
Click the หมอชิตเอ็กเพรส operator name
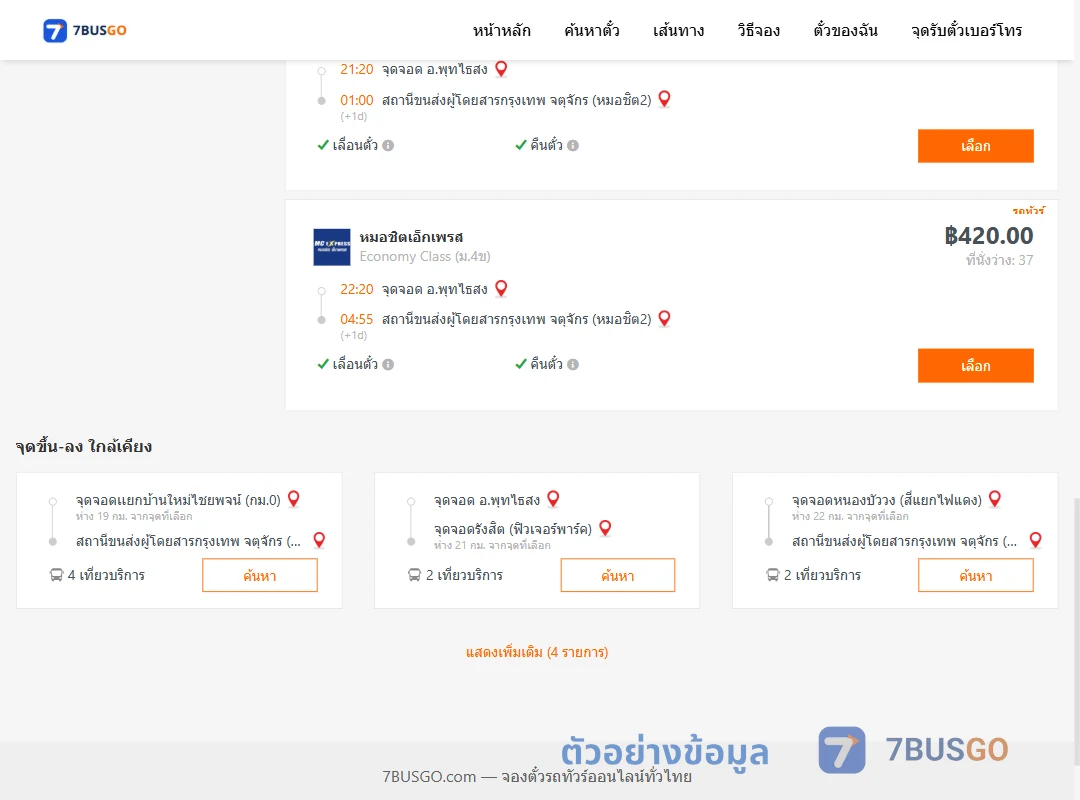[x=411, y=237]
